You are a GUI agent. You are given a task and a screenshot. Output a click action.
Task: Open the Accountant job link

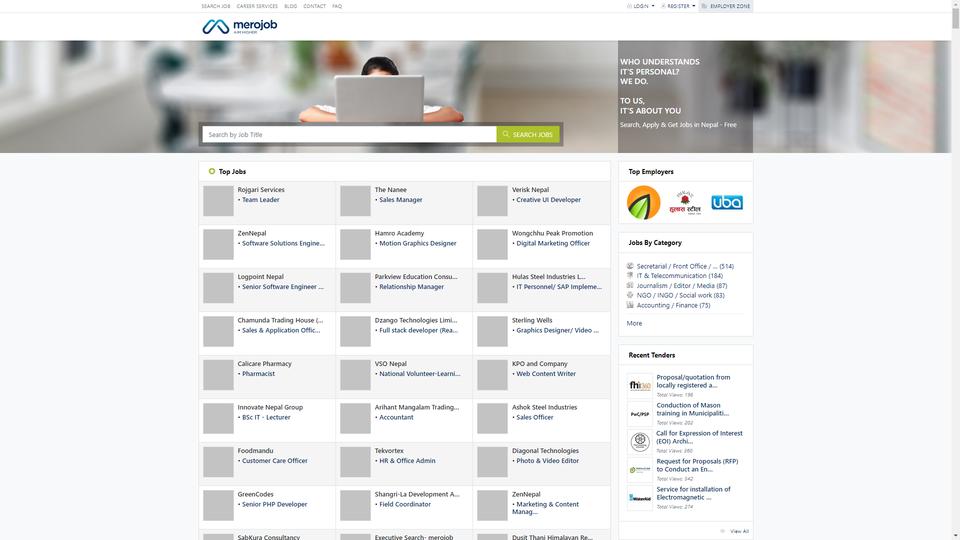[x=396, y=417]
